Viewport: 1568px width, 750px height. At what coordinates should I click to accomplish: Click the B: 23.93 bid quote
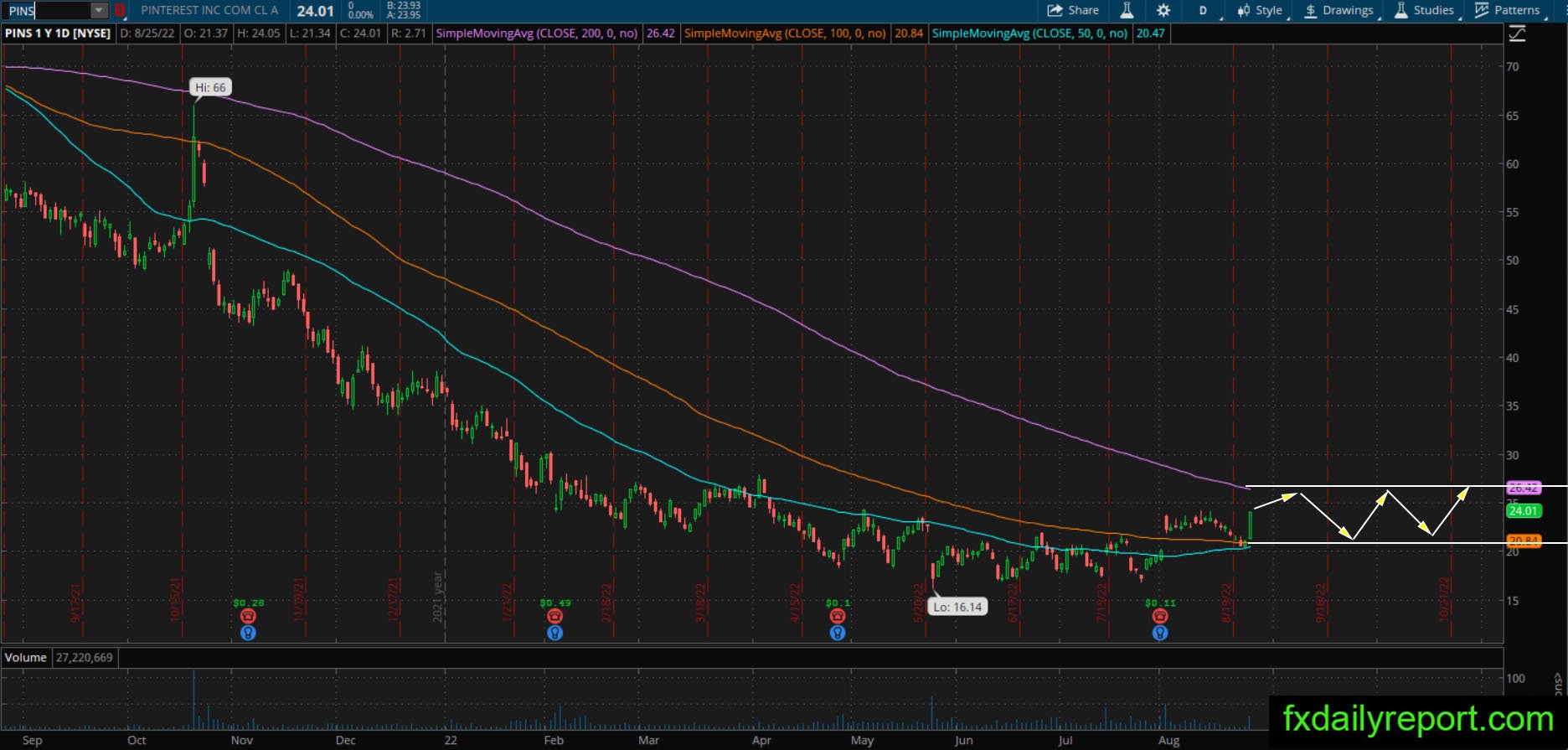pyautogui.click(x=404, y=6)
